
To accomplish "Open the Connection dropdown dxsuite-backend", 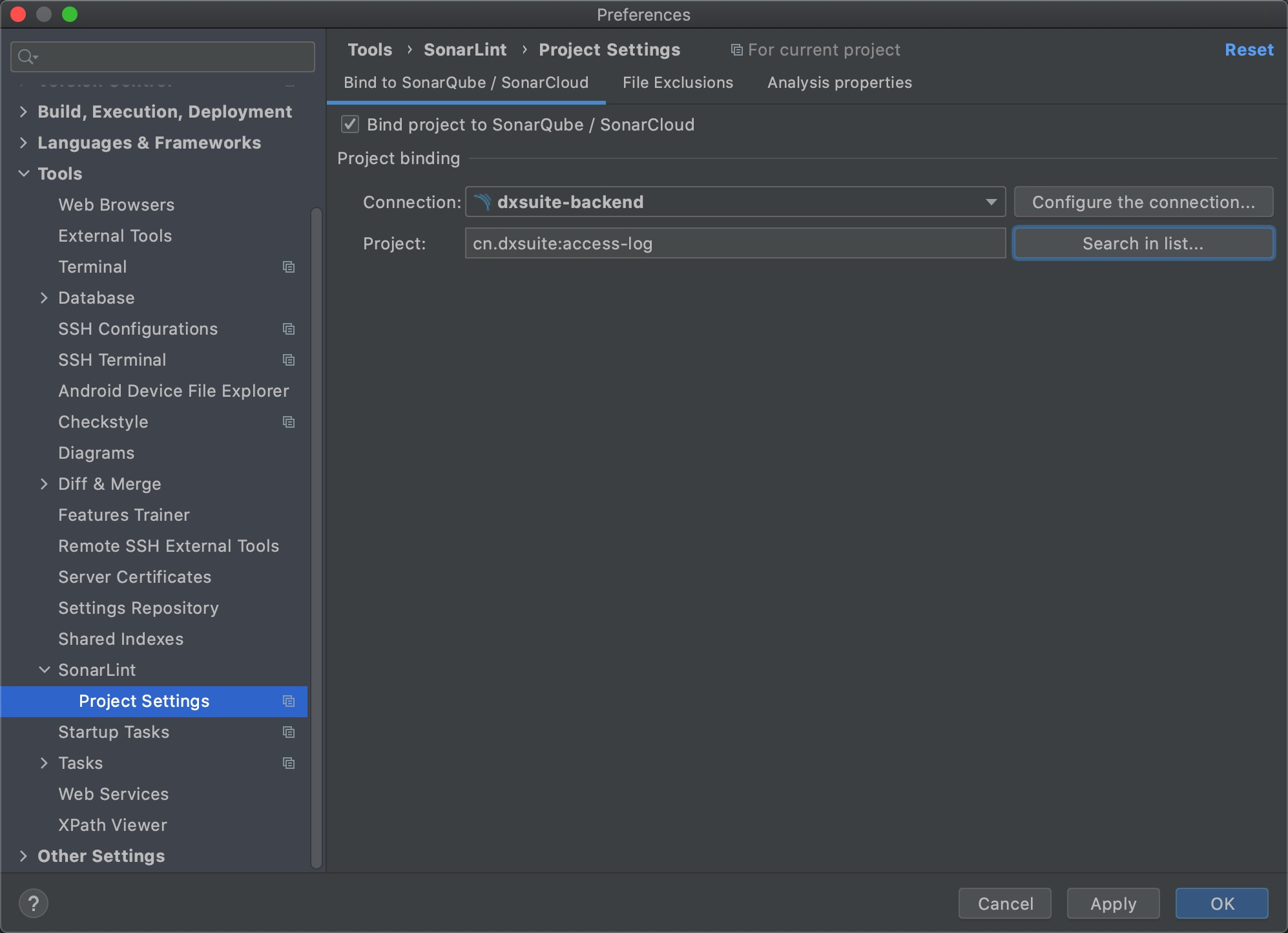I will pyautogui.click(x=735, y=202).
